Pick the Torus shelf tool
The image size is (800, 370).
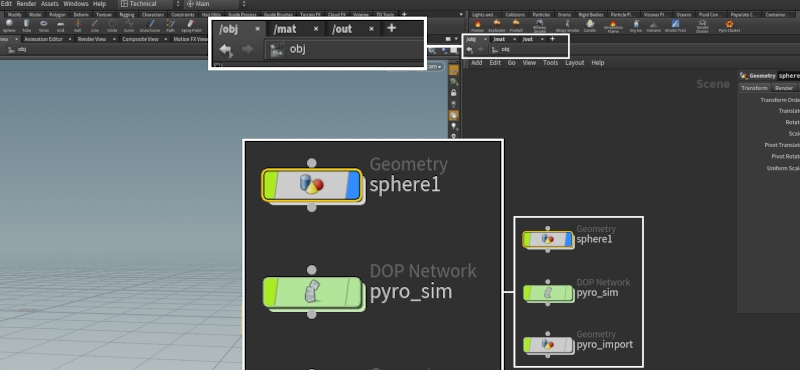(x=44, y=26)
